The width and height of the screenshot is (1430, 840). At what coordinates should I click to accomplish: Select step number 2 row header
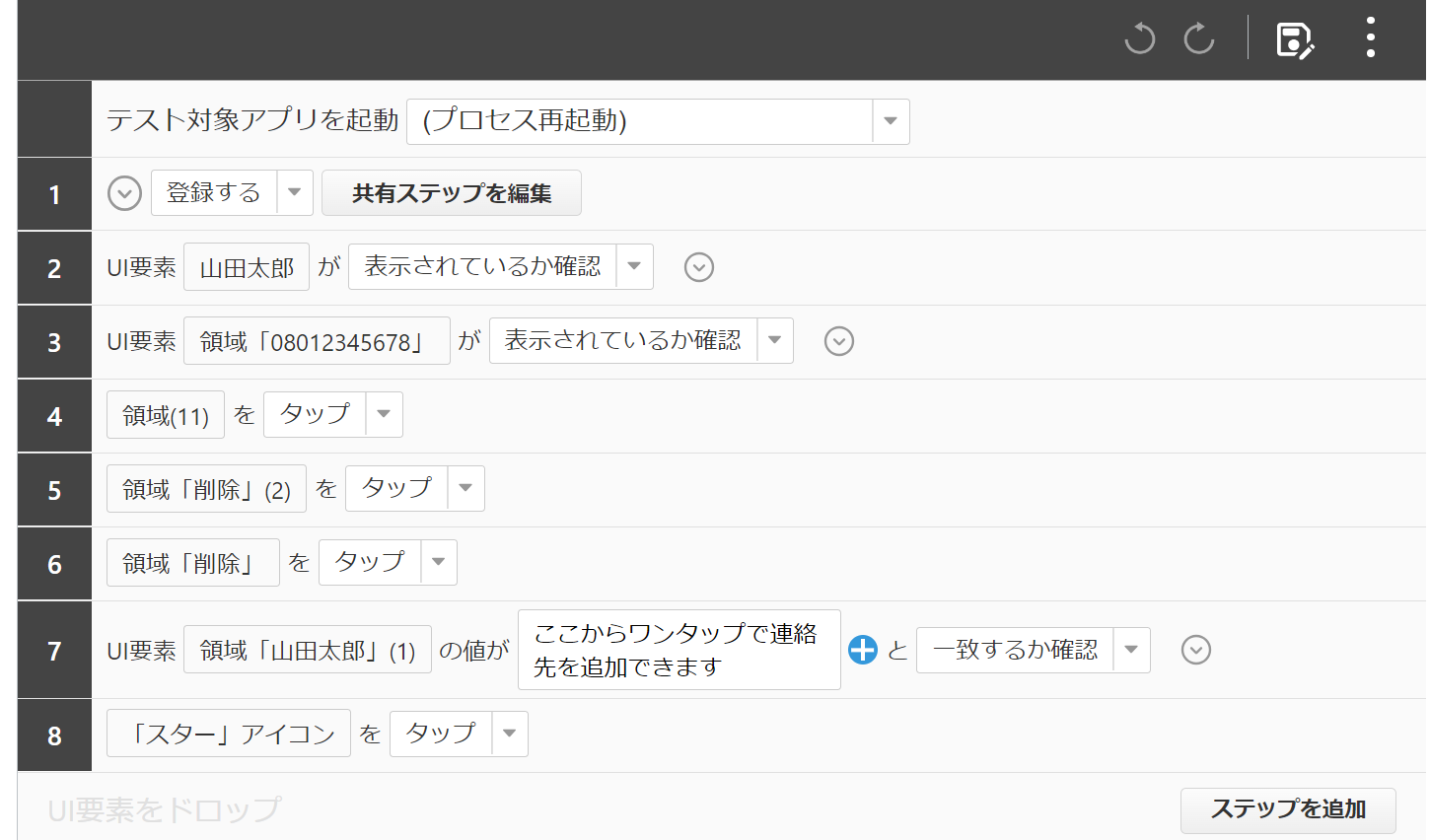click(55, 268)
